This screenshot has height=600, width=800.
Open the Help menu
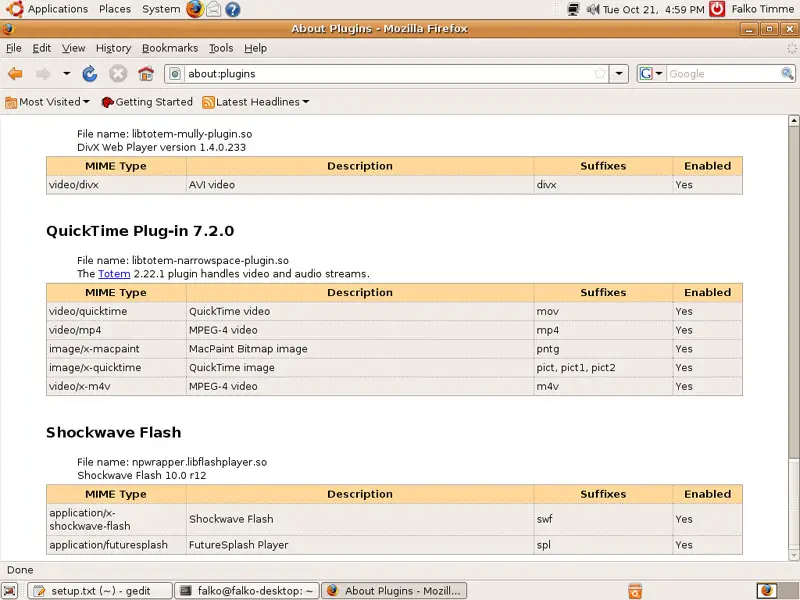[255, 48]
